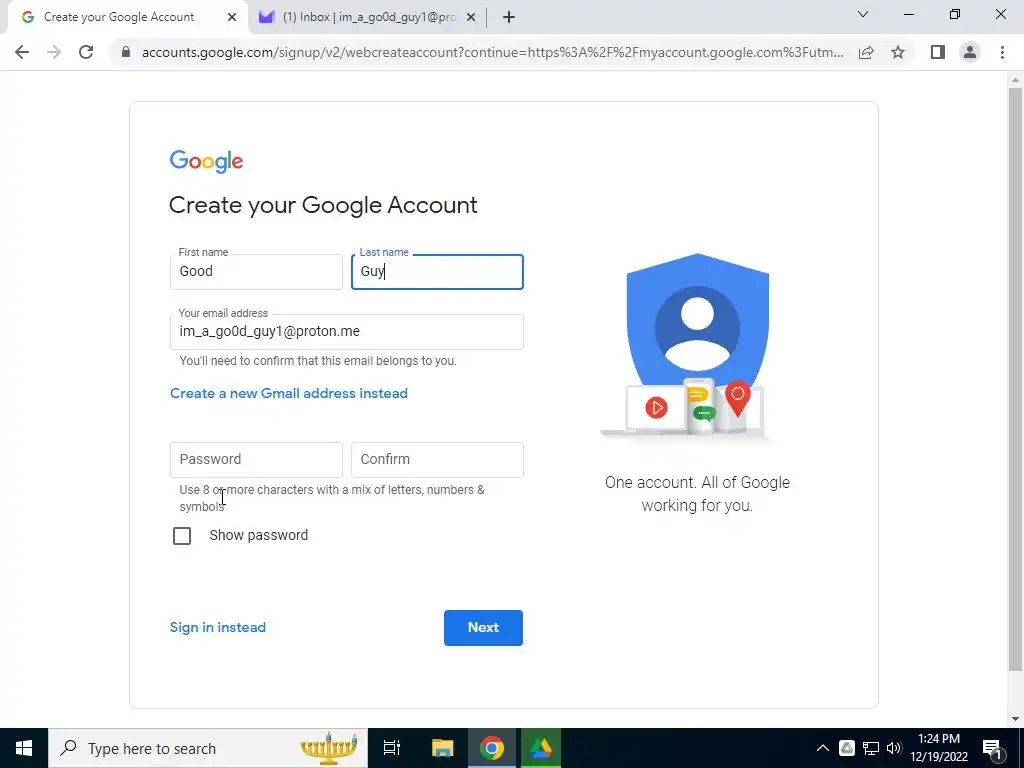This screenshot has width=1024, height=768.
Task: Go back to the previous page
Action: click(22, 52)
